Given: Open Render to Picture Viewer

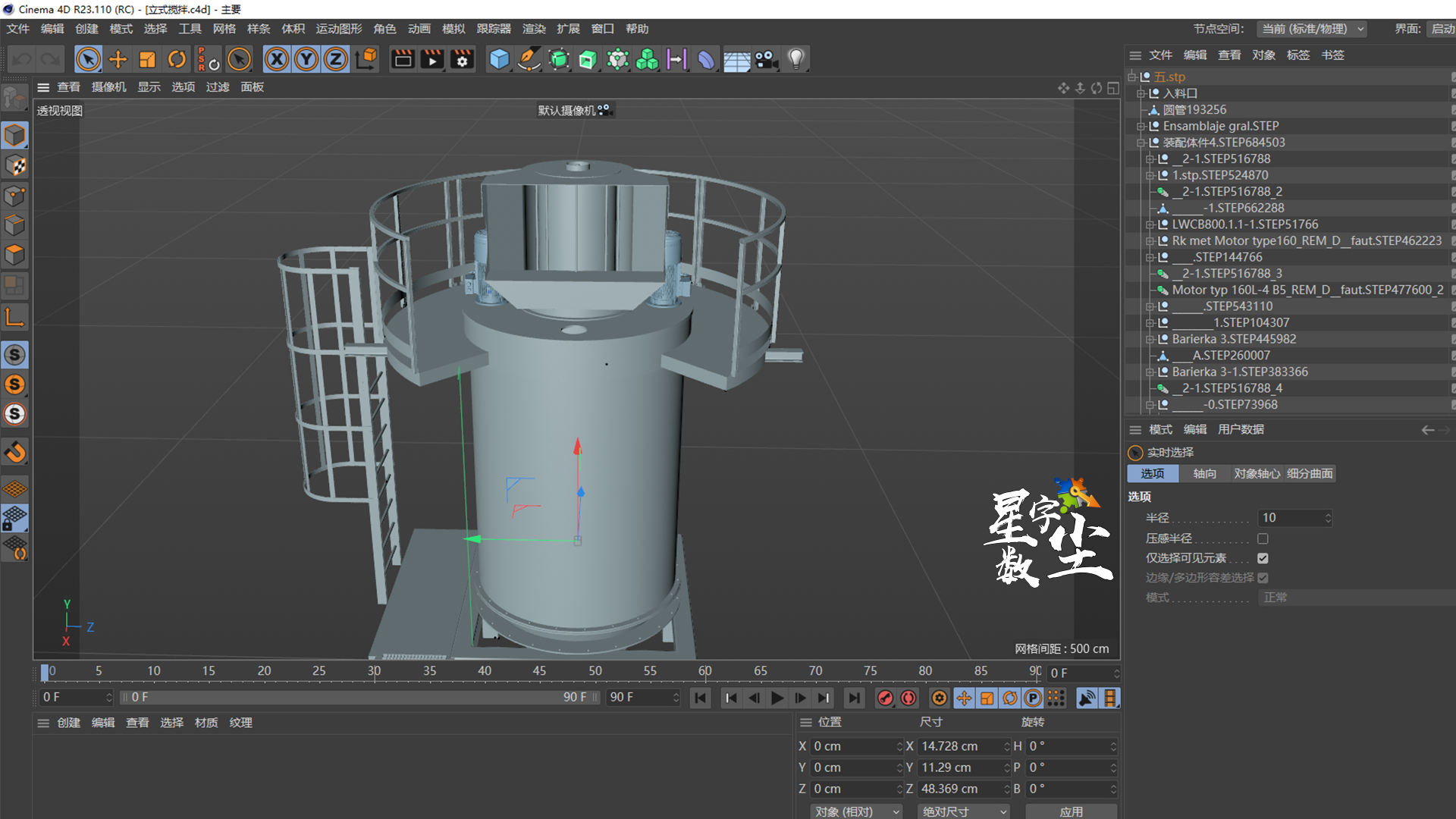Looking at the screenshot, I should (432, 59).
